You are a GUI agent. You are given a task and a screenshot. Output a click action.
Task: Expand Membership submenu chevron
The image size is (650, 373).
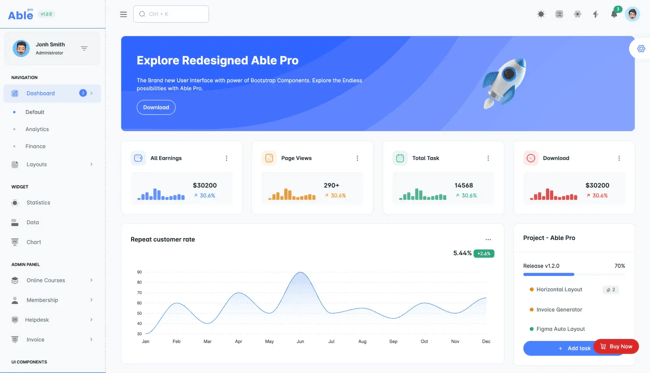(91, 300)
